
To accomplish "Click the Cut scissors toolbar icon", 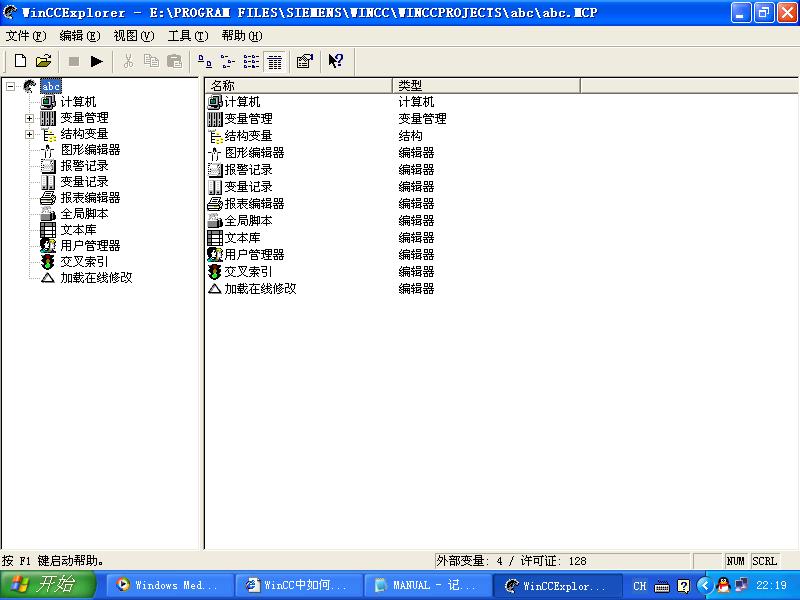I will click(128, 61).
